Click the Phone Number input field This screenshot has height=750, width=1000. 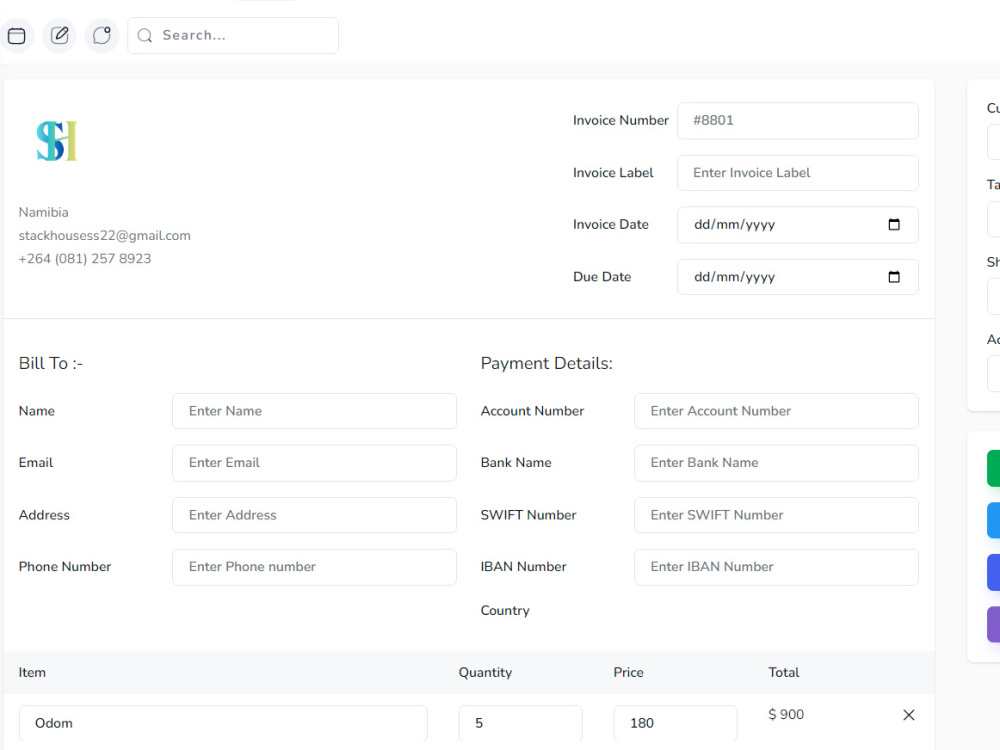pos(314,567)
